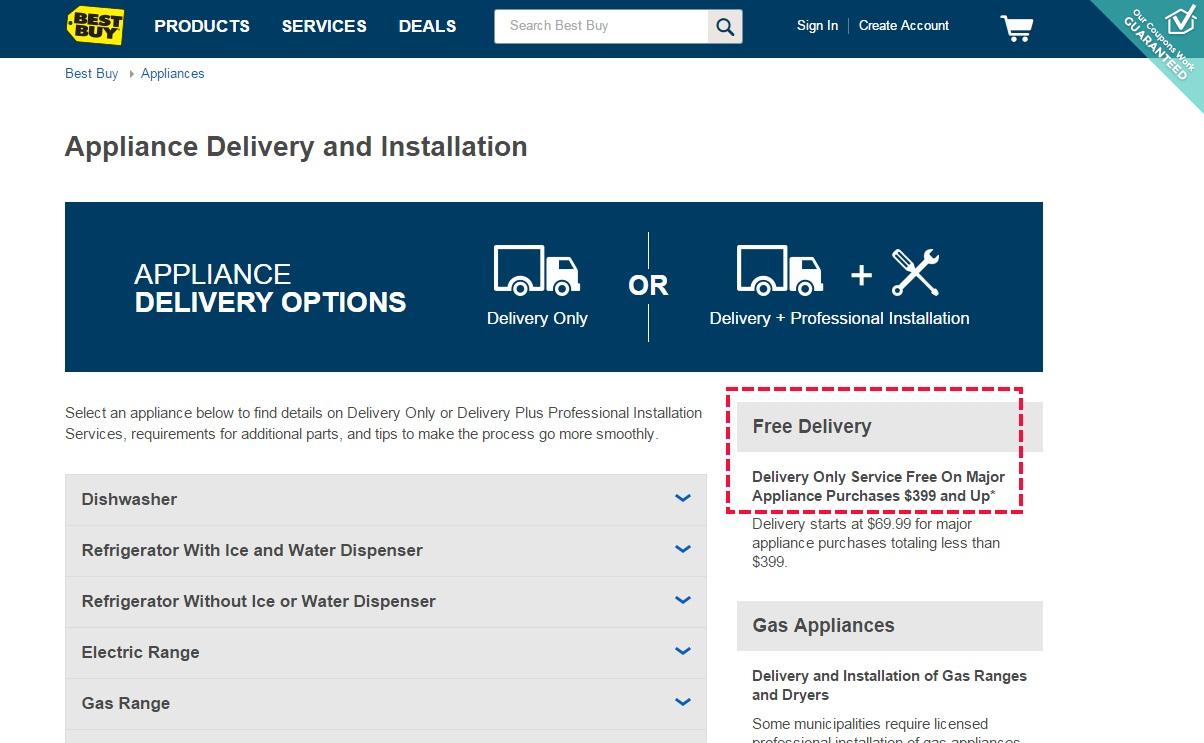Screen dimensions: 1204x743
Task: Expand the Gas Range chevron
Action: pyautogui.click(x=683, y=702)
